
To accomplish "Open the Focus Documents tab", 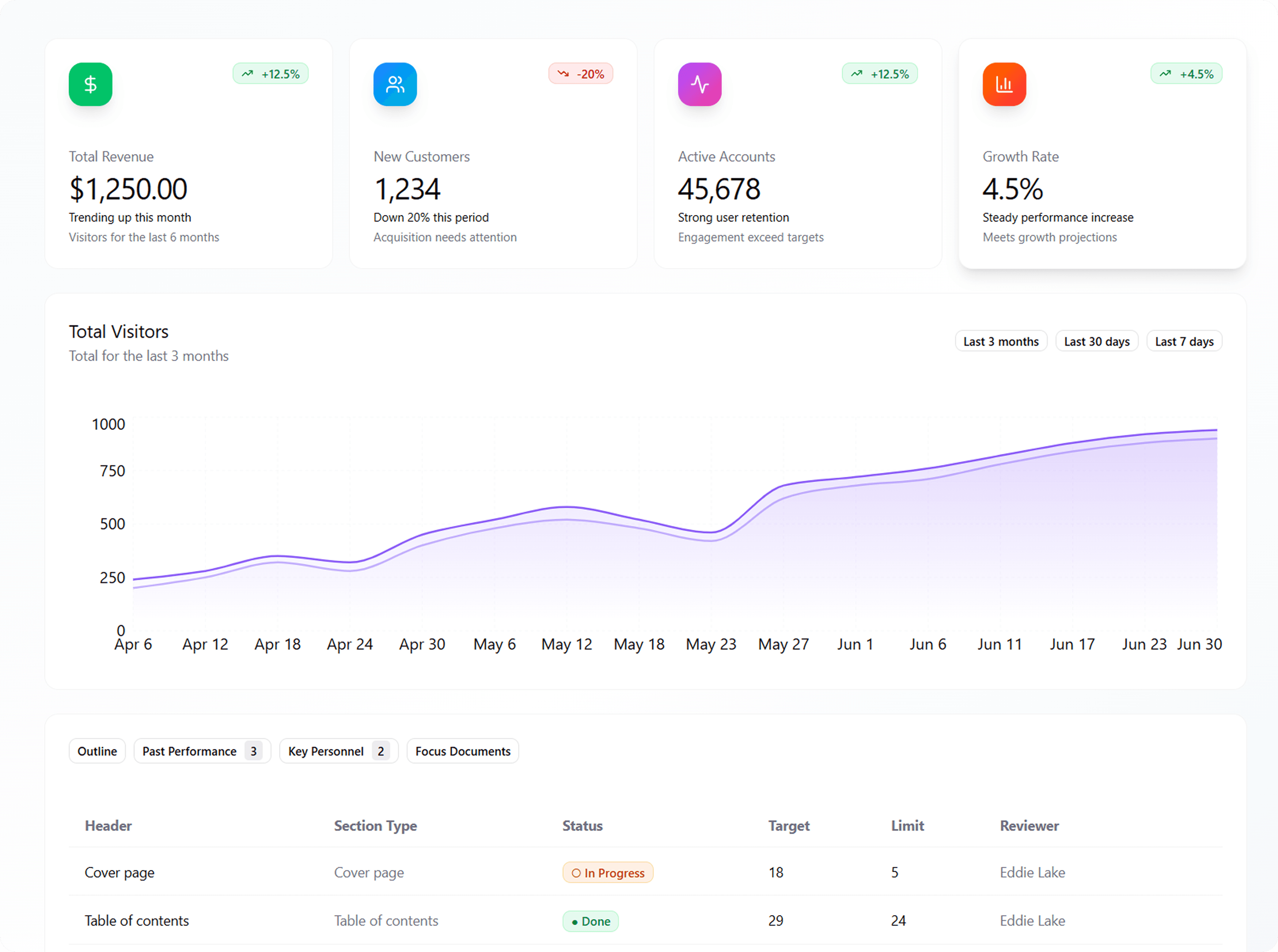I will click(462, 751).
